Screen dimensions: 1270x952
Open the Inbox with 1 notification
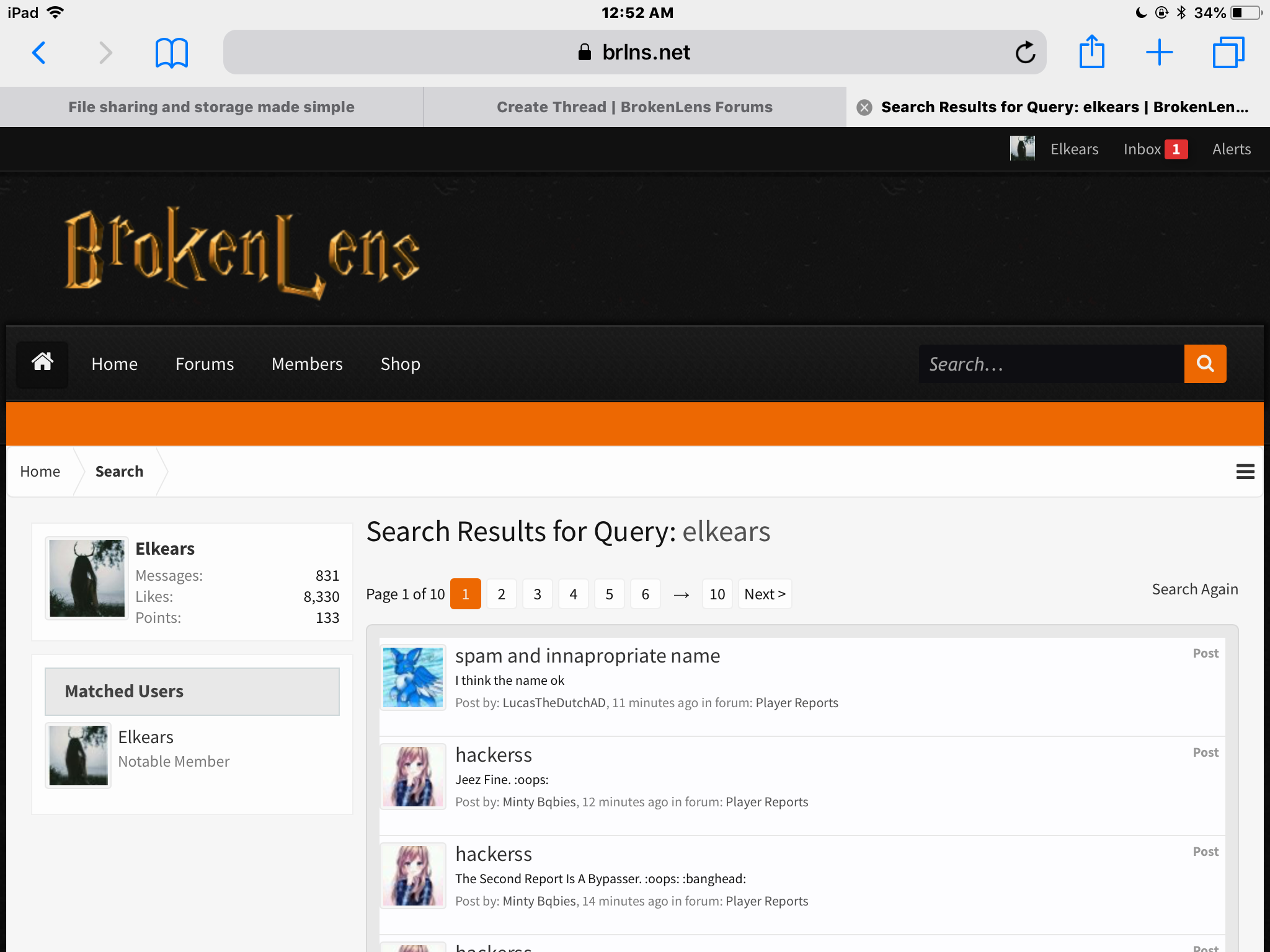click(x=1155, y=149)
